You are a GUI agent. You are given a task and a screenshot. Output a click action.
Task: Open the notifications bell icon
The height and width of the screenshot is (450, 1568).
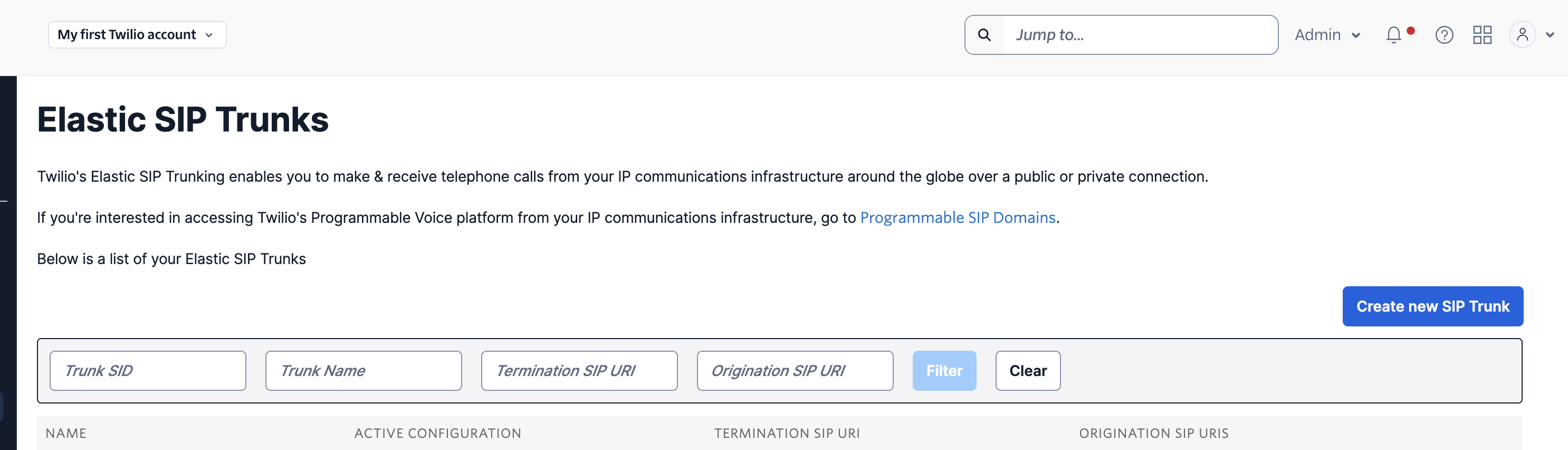click(1393, 35)
